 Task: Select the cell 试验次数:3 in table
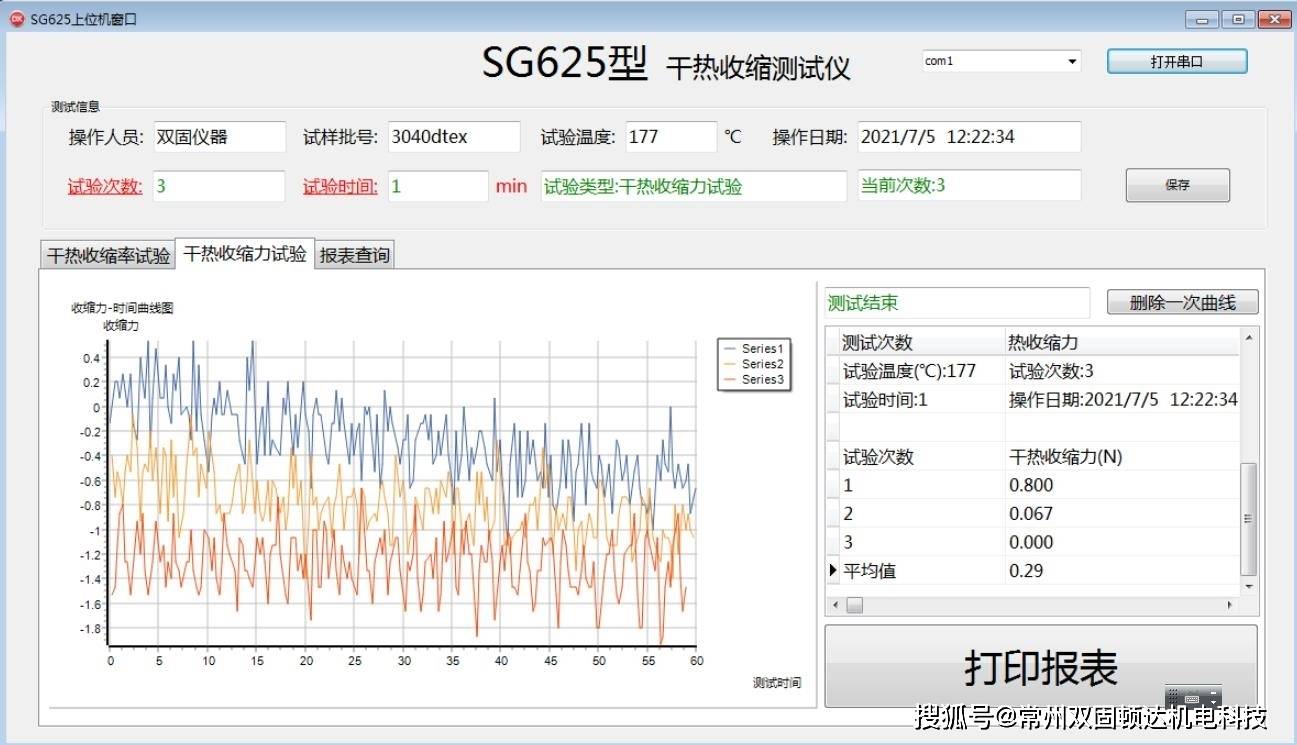(x=1122, y=371)
